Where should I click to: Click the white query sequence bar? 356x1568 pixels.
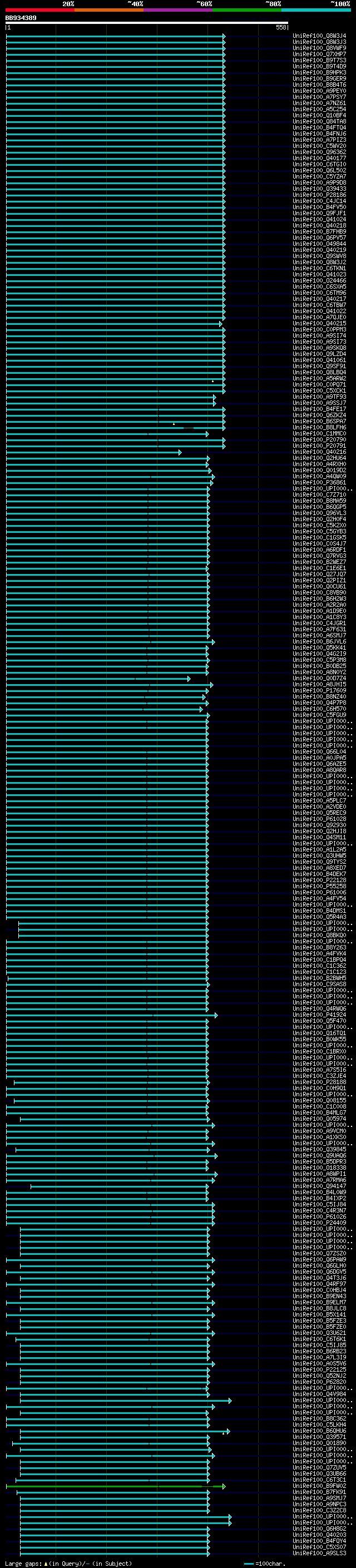pos(147,23)
